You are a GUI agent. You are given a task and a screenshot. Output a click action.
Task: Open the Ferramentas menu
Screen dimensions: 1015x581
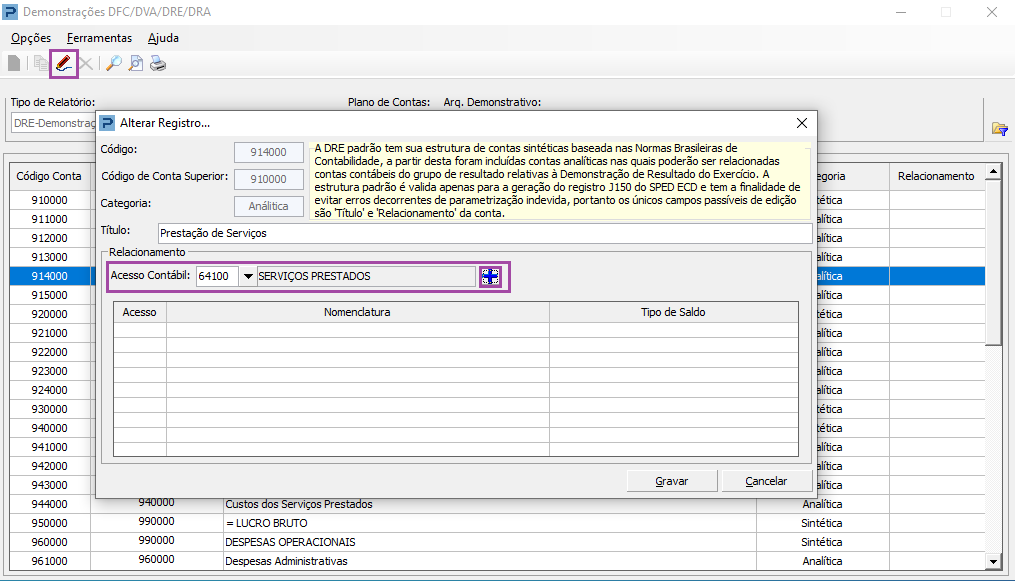(99, 37)
